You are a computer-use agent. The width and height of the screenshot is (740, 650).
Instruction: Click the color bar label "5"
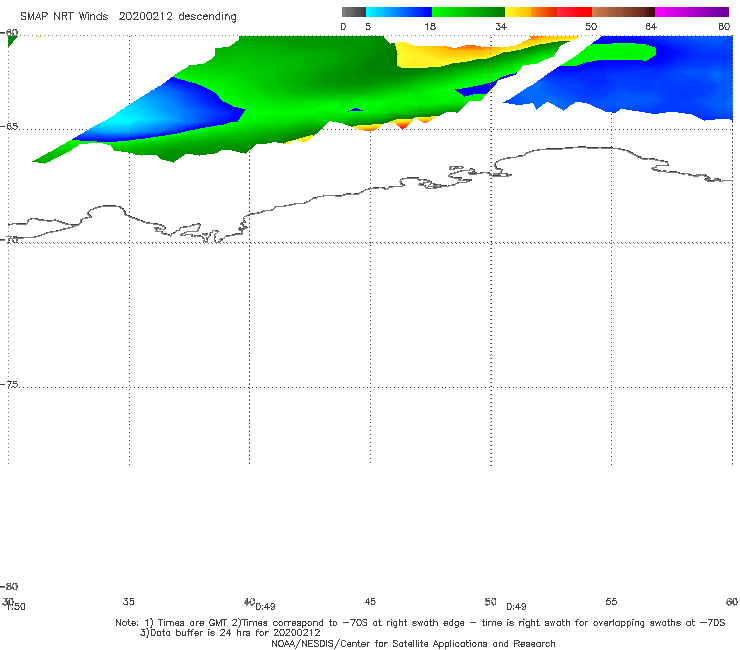[368, 26]
